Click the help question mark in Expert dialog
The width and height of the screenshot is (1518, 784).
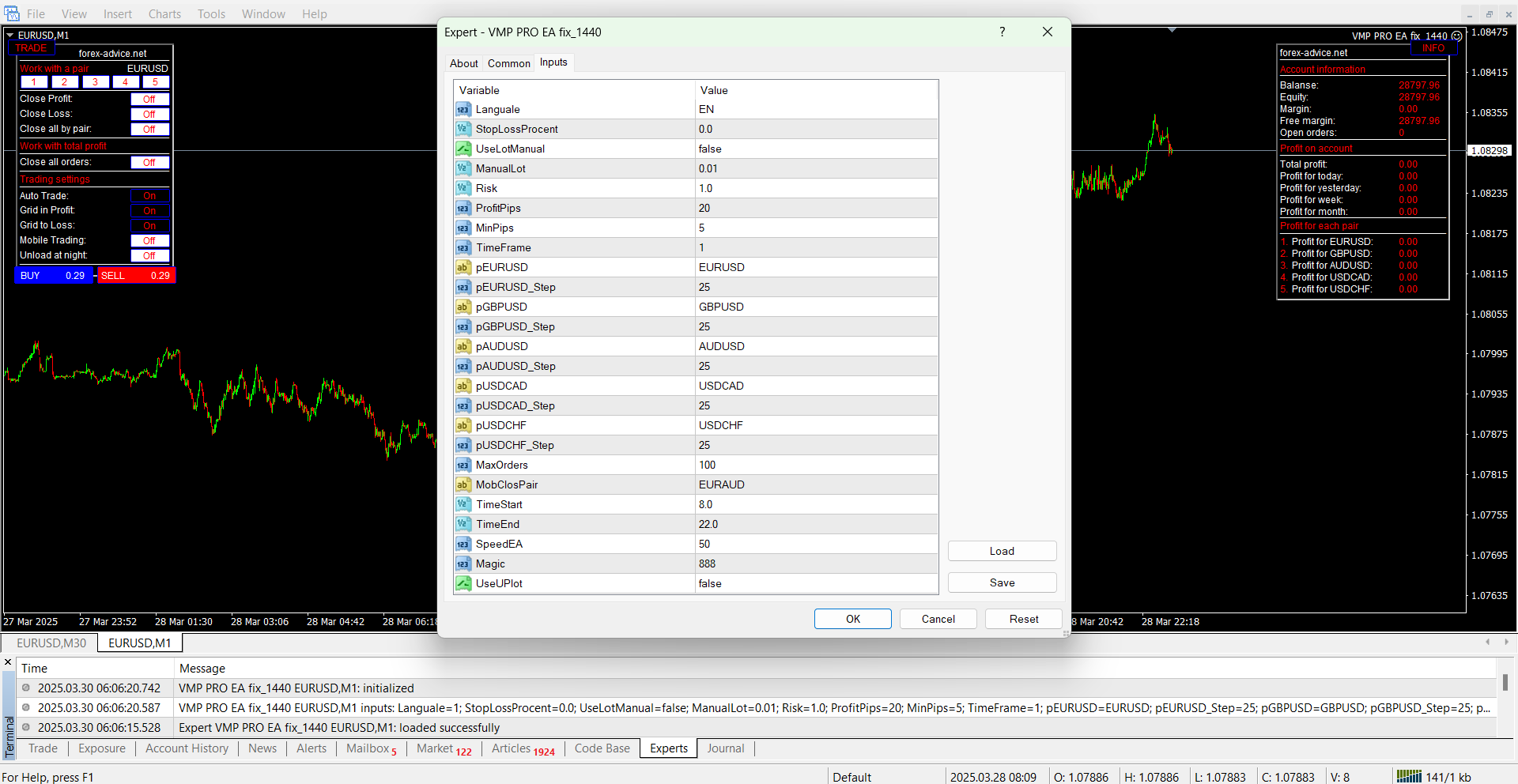click(x=1002, y=32)
